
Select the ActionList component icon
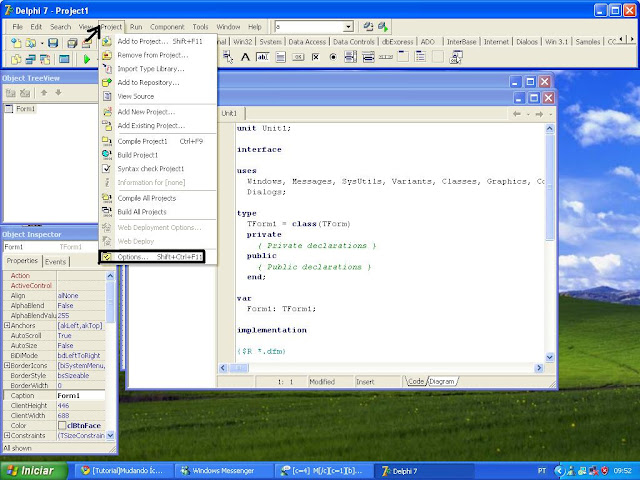(x=456, y=57)
